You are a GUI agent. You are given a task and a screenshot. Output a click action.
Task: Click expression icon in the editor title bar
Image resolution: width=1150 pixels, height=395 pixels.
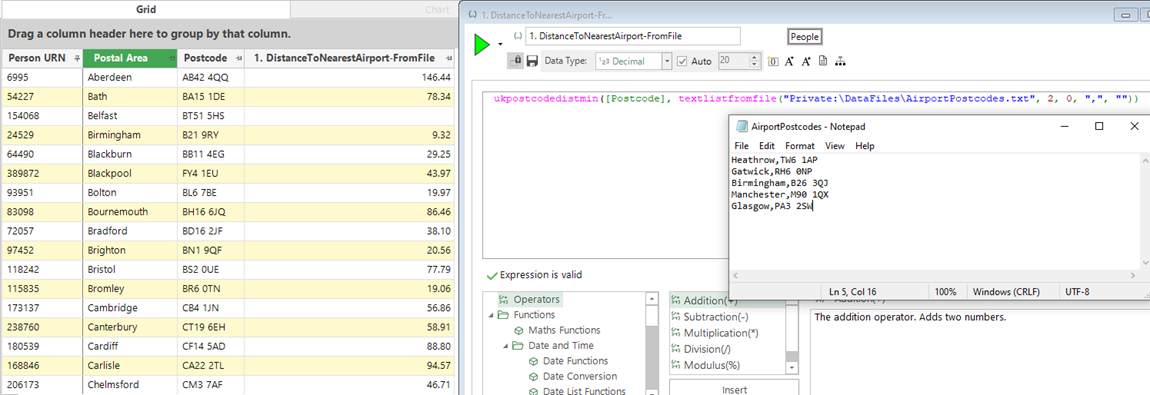pos(472,15)
